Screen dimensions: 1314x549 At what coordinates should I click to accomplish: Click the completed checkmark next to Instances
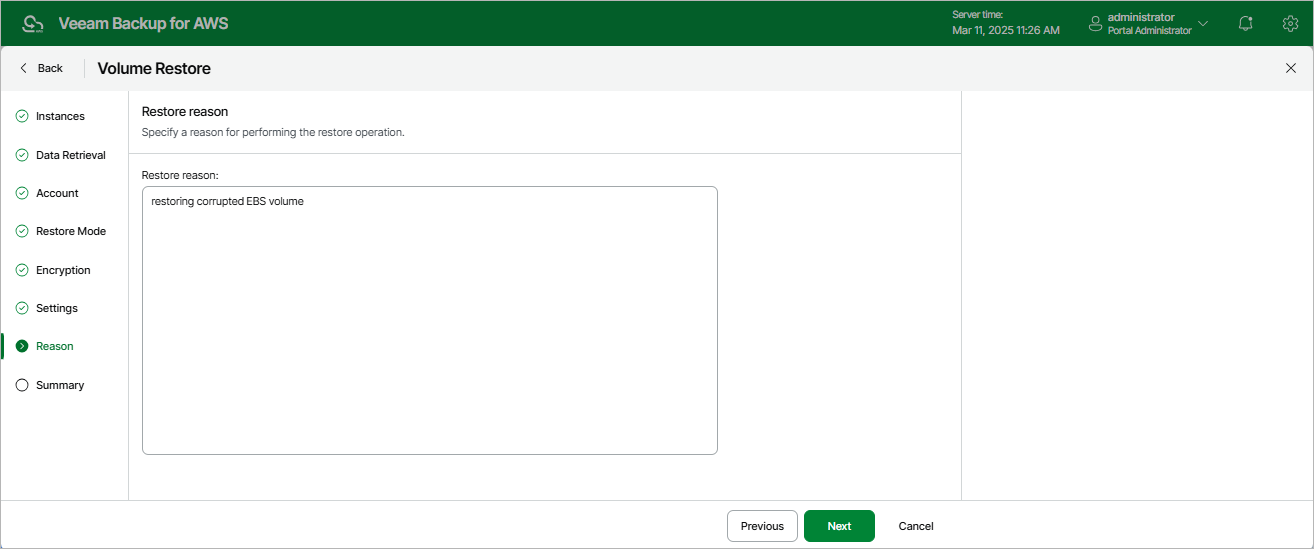22,116
